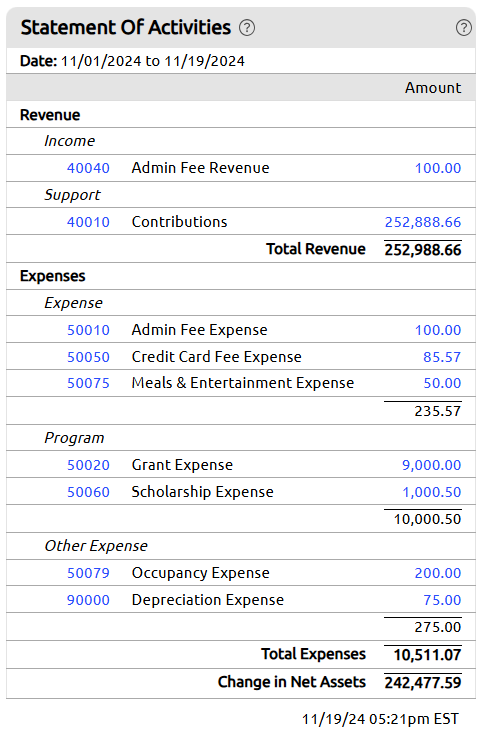Click the help icon at the header's right edge
The height and width of the screenshot is (740, 482).
tap(464, 28)
